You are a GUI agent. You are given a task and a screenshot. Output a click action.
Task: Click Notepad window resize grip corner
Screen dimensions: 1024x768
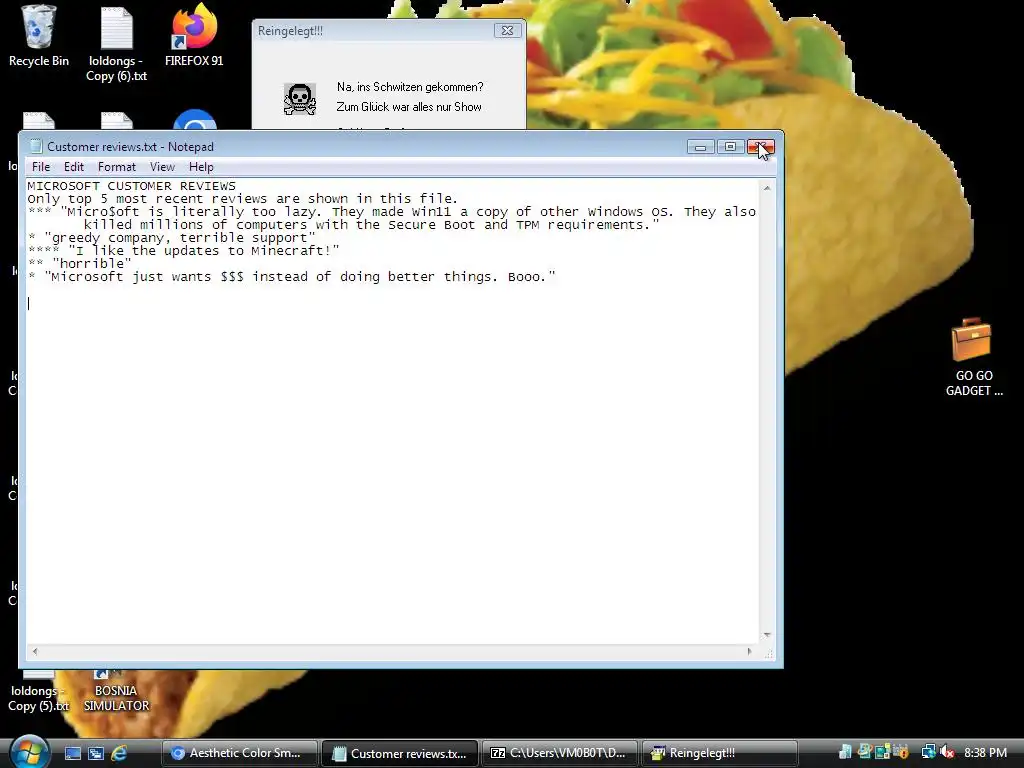[768, 652]
